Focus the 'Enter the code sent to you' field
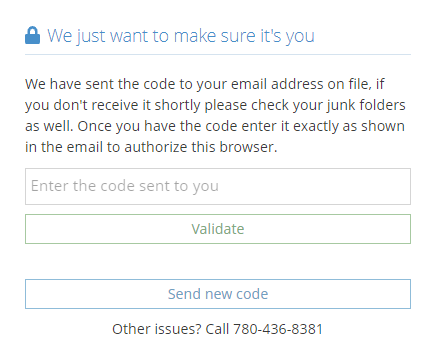 pos(218,186)
